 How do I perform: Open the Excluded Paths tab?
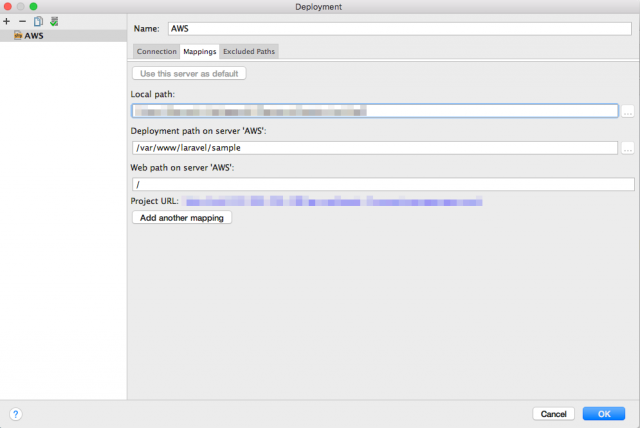(x=249, y=51)
